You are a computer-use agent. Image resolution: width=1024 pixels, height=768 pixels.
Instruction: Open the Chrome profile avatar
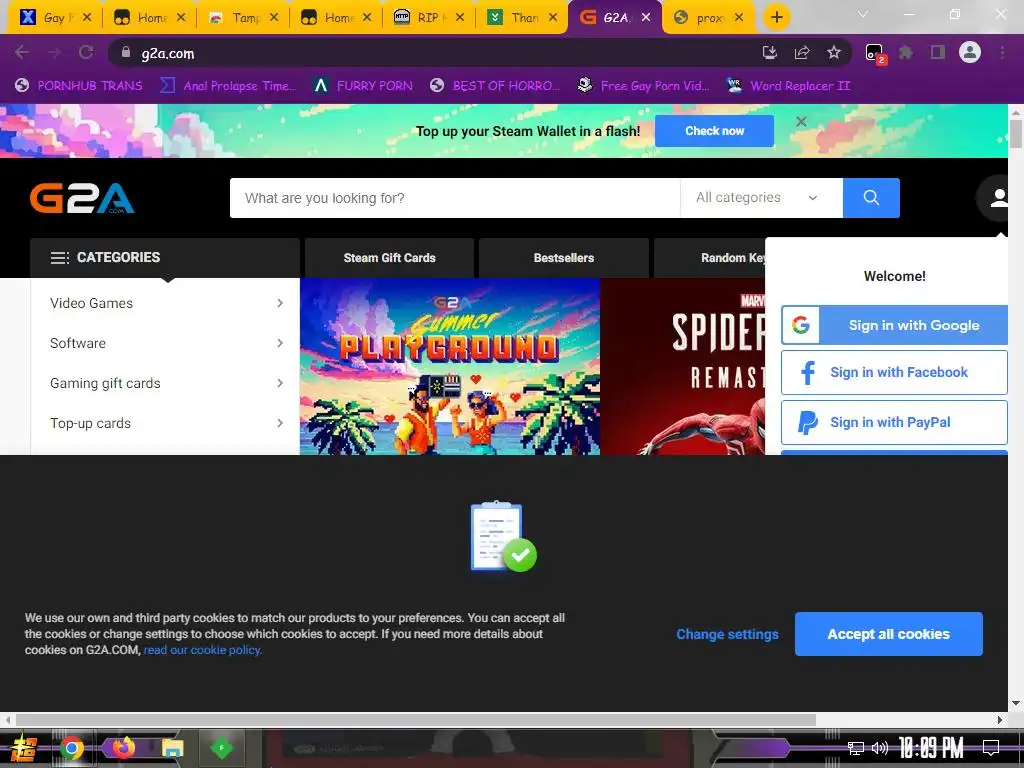(x=970, y=52)
